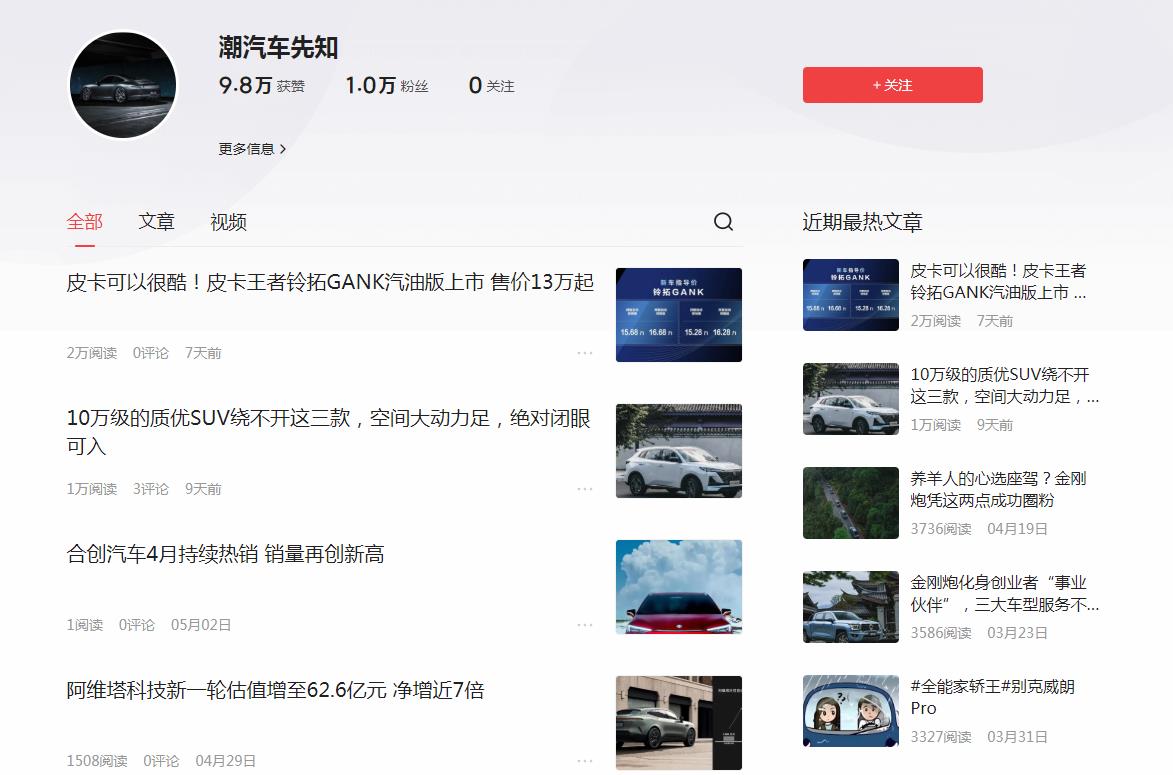This screenshot has width=1173, height=775.
Task: Open hot article #全能家轿王#别克威朗Pro
Action: [993, 697]
